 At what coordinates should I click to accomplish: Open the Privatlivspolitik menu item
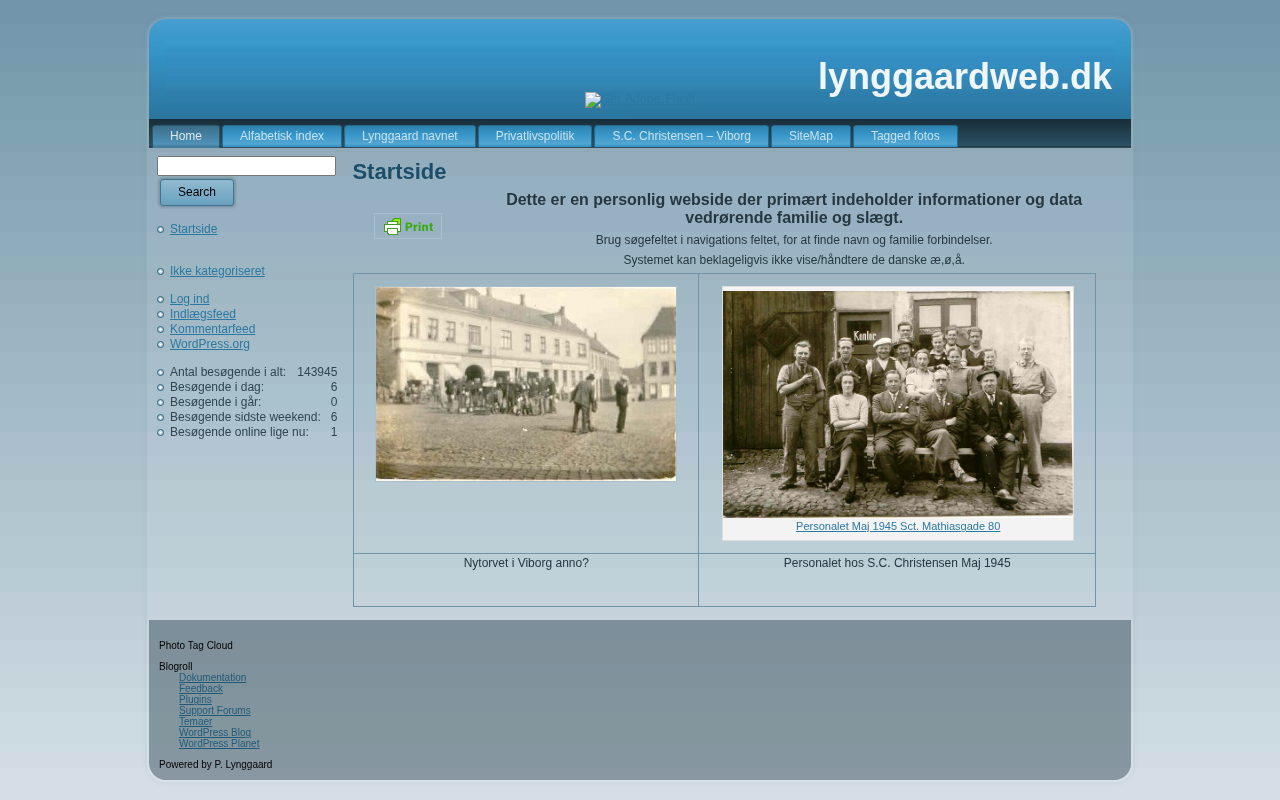tap(535, 136)
